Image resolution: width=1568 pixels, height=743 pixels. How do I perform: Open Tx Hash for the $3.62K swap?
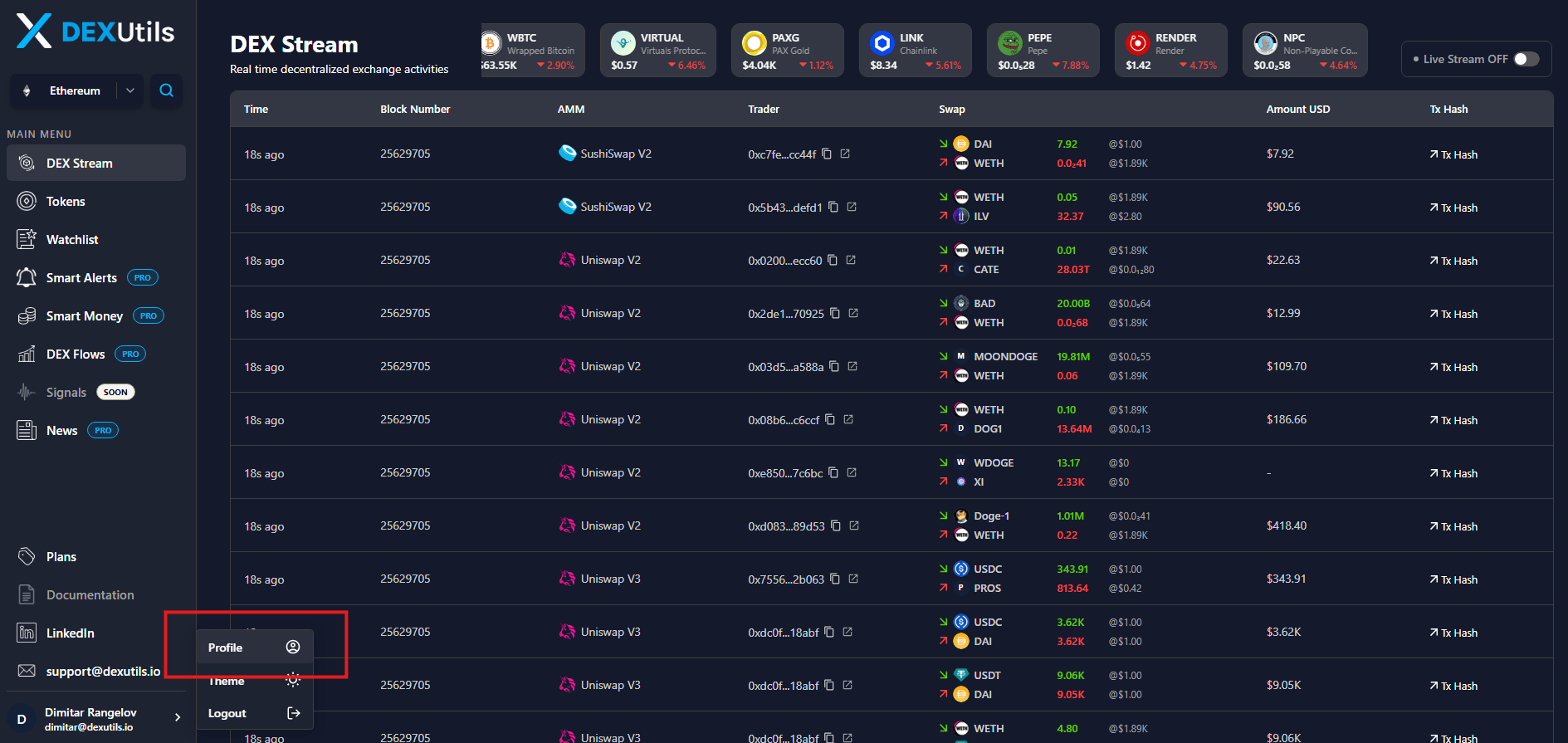click(1453, 633)
